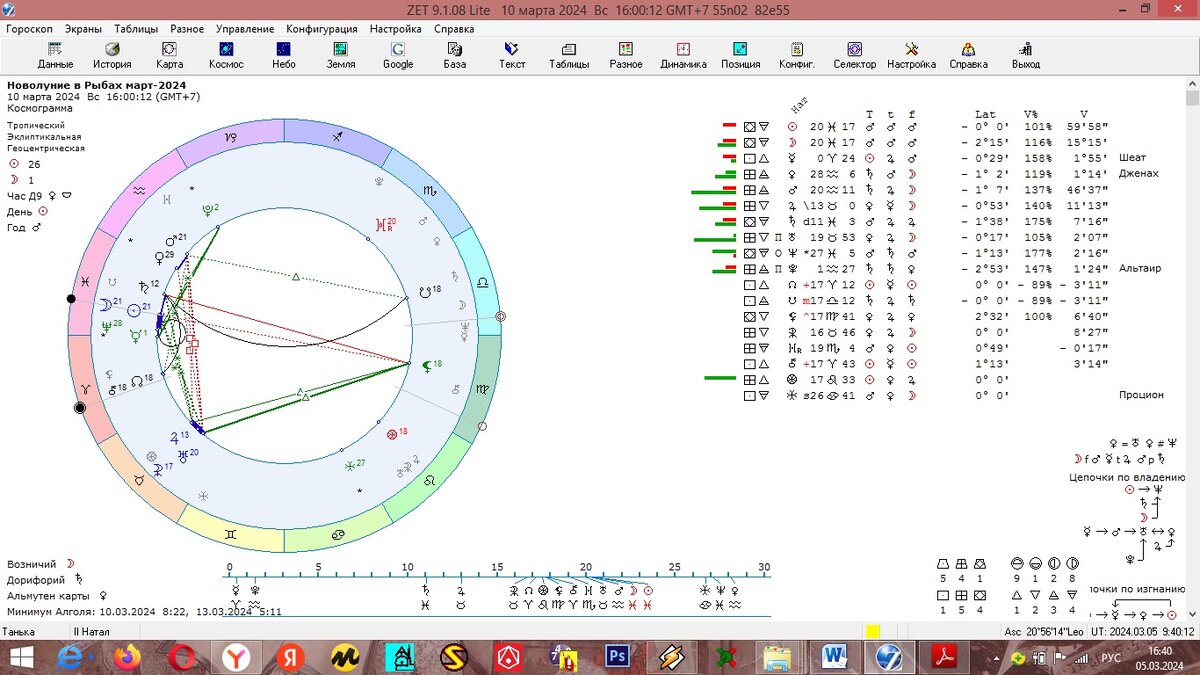
Task: Open the Земля earth map icon
Action: [x=340, y=55]
